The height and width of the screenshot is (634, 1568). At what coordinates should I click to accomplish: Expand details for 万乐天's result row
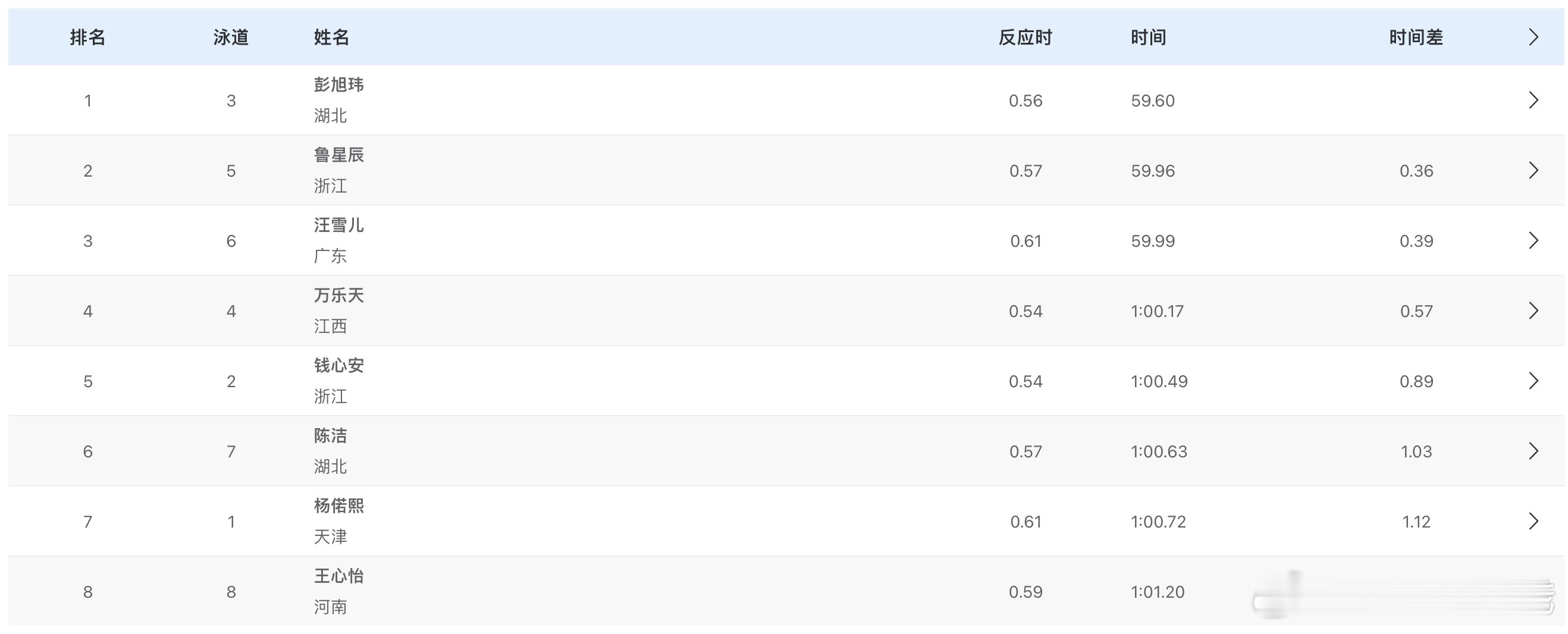pos(1534,310)
